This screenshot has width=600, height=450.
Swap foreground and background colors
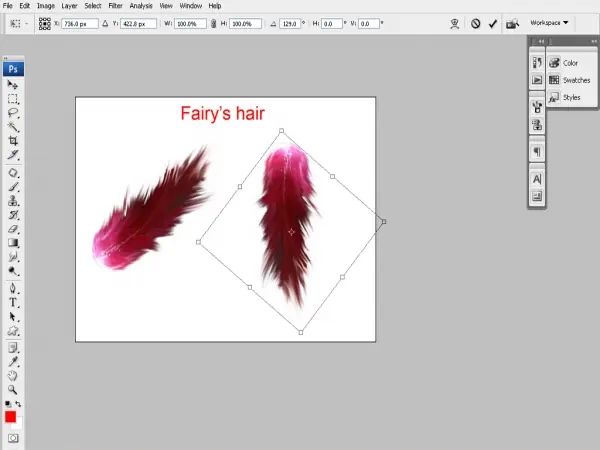click(18, 404)
